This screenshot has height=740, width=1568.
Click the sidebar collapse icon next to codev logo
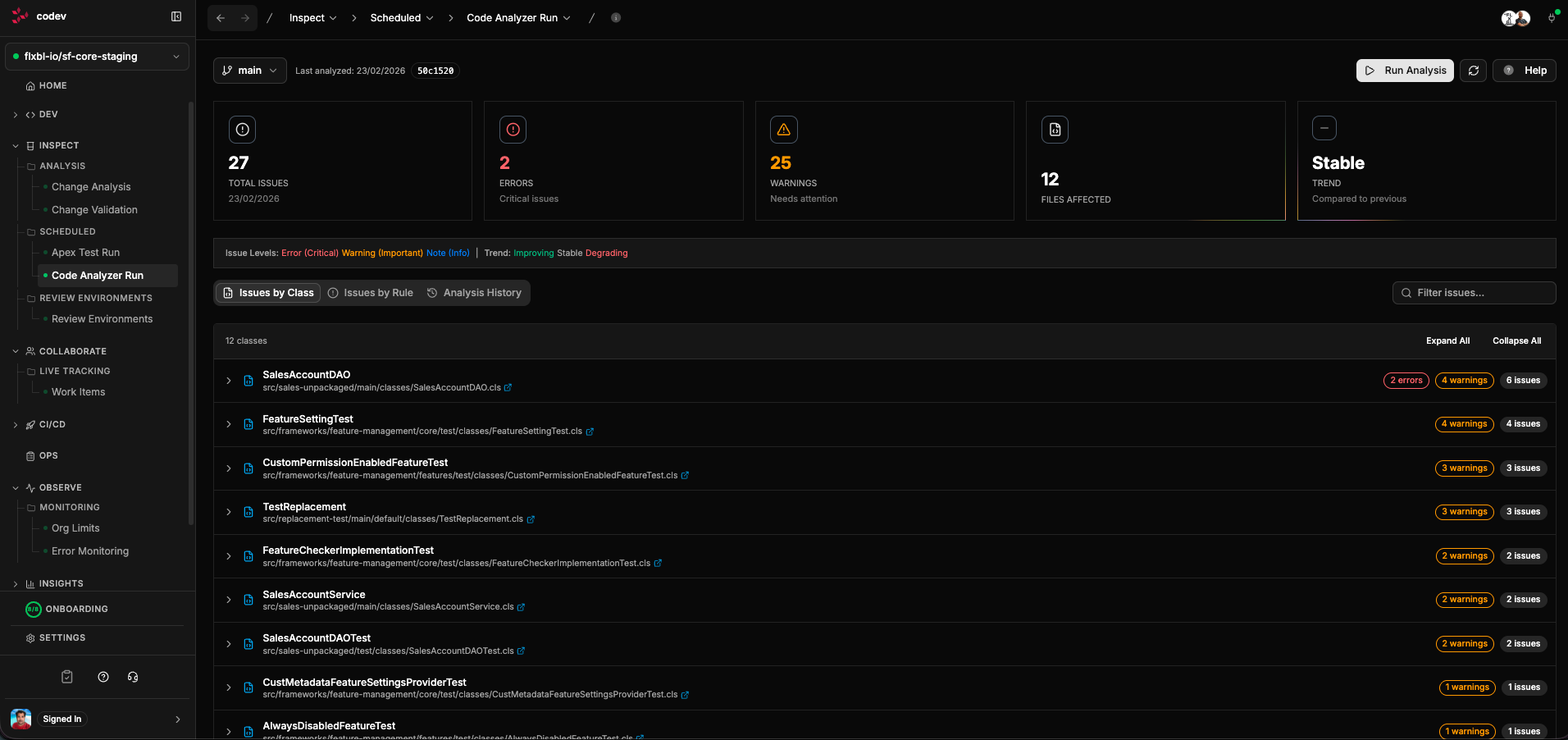pos(176,16)
